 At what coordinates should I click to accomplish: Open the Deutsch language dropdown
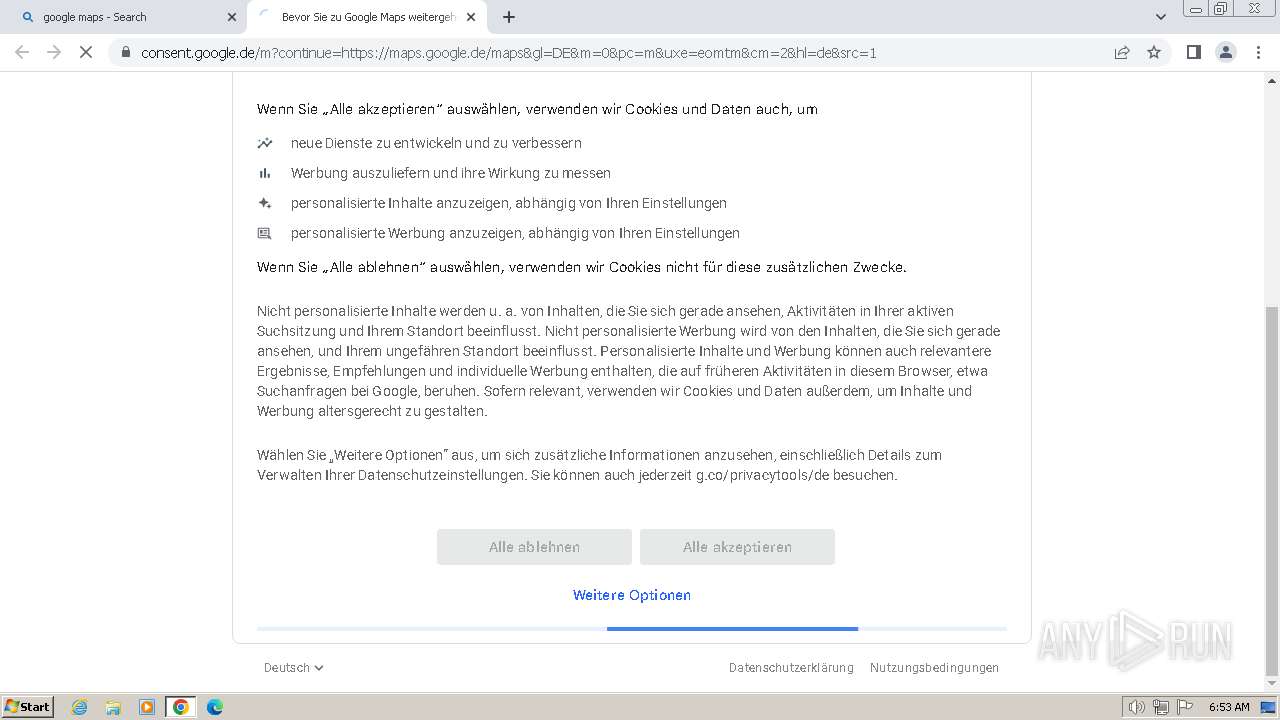[294, 668]
